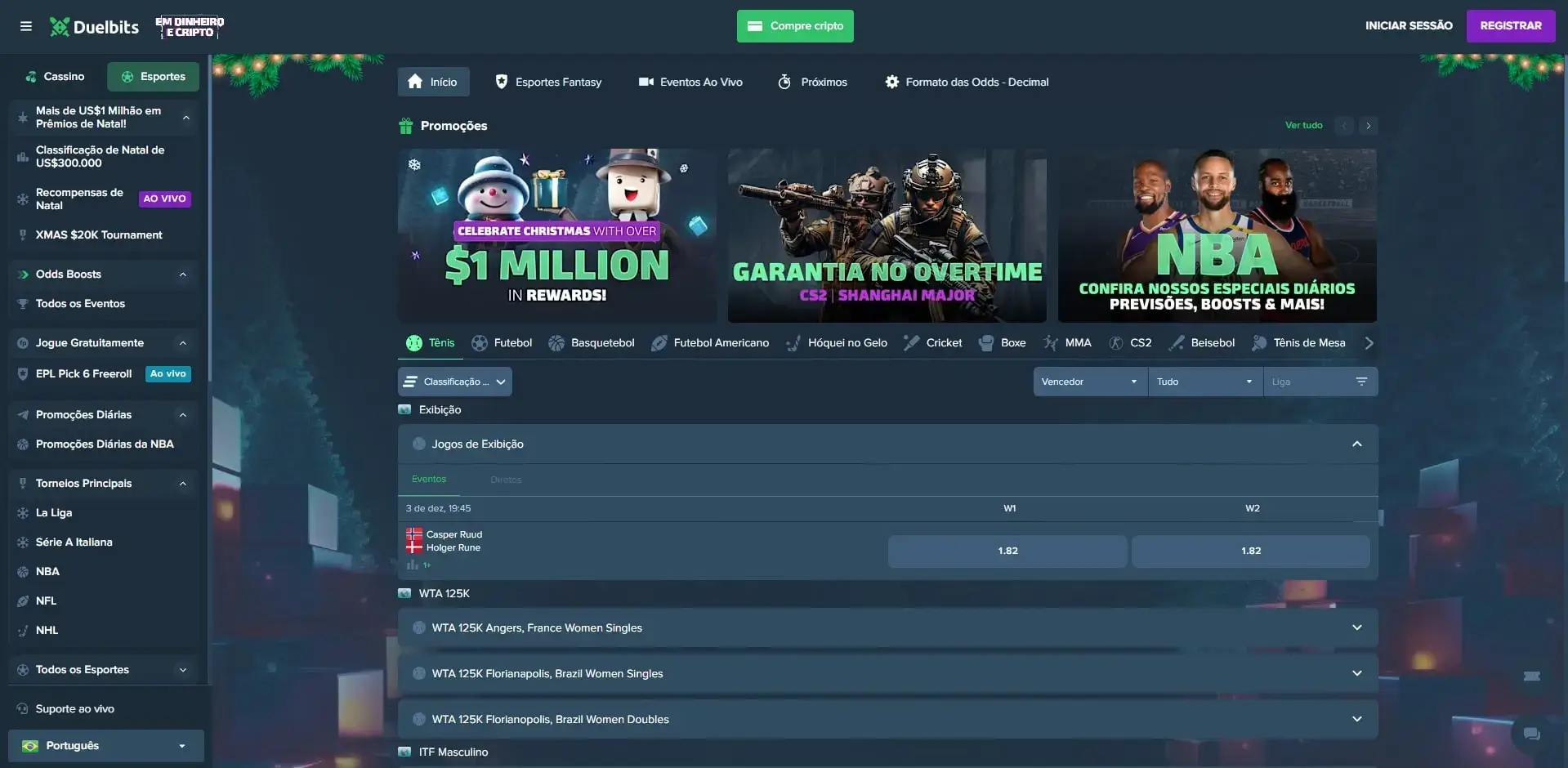Switch to the Diretos tab
The width and height of the screenshot is (1568, 768).
[506, 480]
